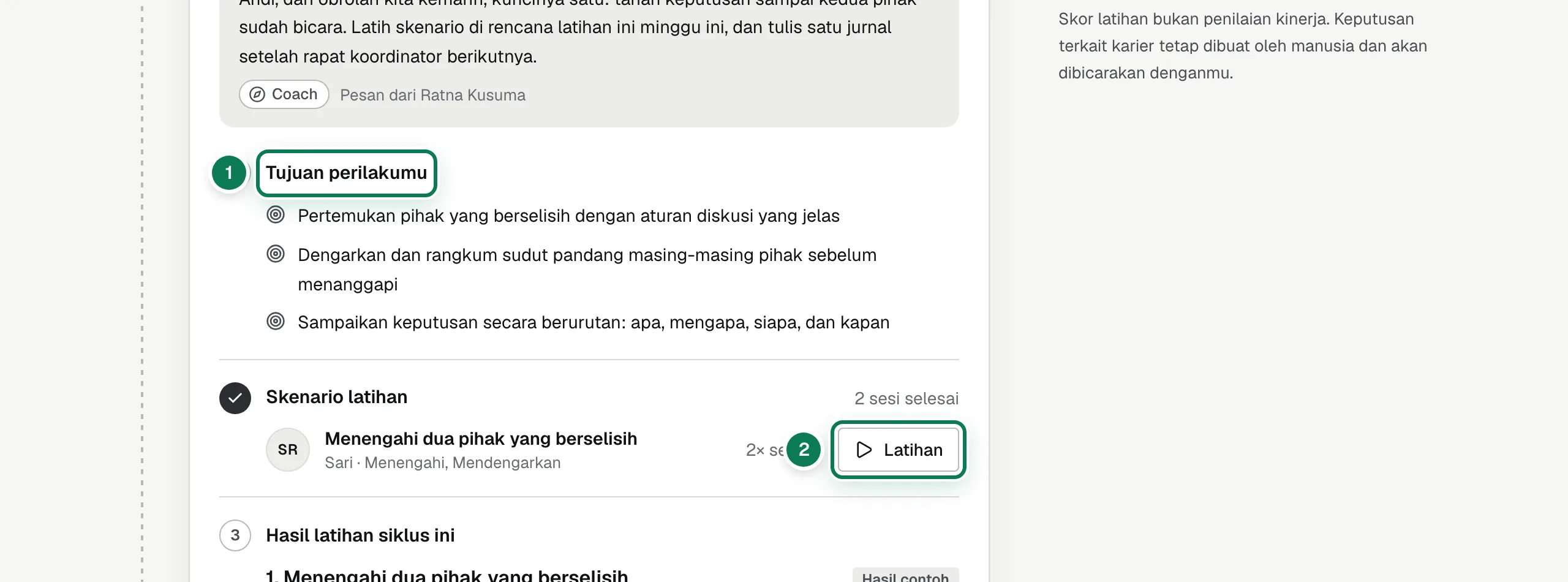The height and width of the screenshot is (582, 1568).
Task: Click the subtitle "Sari · Menengahi, Mendengarkan"
Action: click(443, 463)
